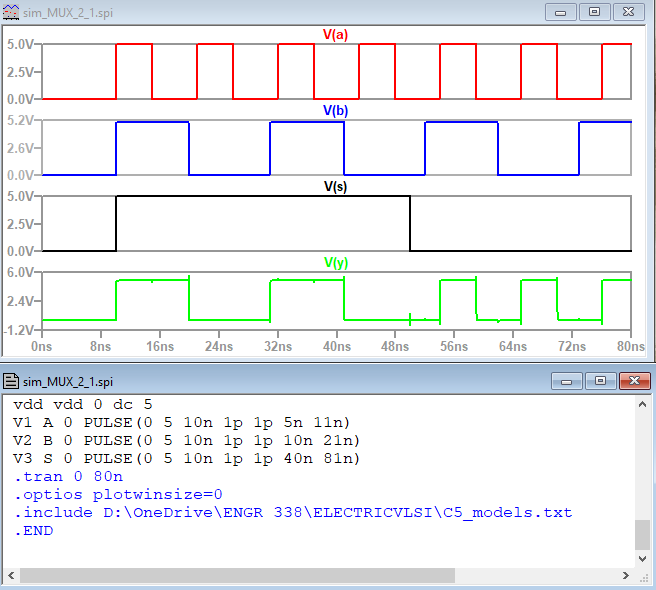Screen dimensions: 656x590
Task: Click the 64ns time axis label
Action: pos(513,346)
